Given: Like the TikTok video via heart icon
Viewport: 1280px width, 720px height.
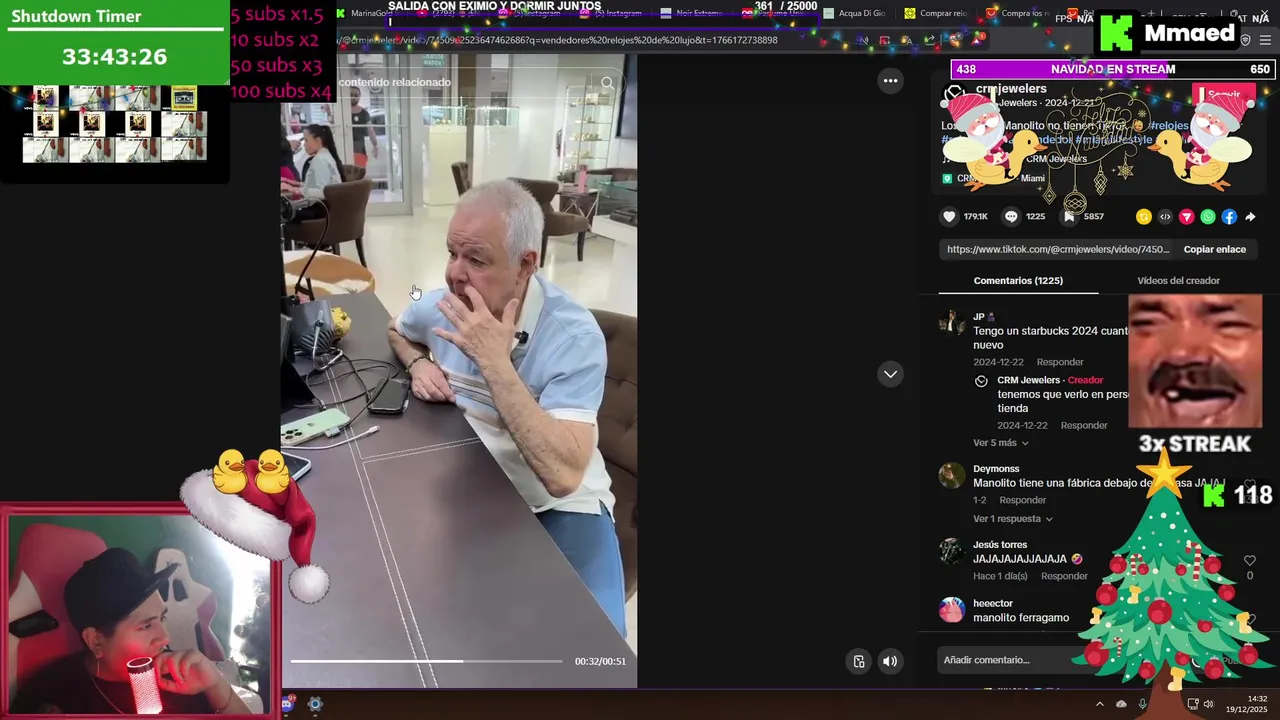Looking at the screenshot, I should [x=949, y=216].
